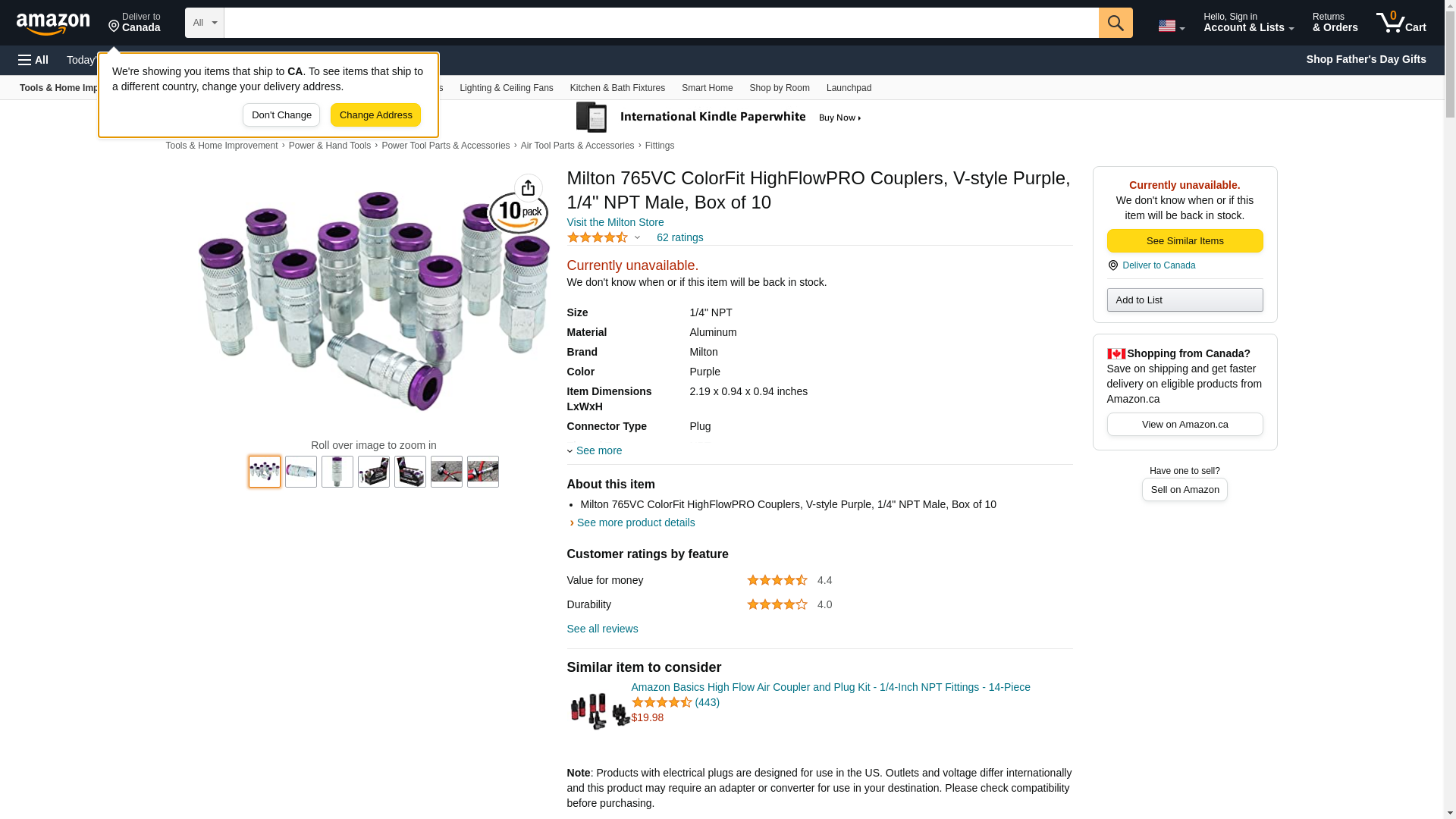Open the language flag dropdown
The height and width of the screenshot is (819, 1456).
[x=1170, y=26]
